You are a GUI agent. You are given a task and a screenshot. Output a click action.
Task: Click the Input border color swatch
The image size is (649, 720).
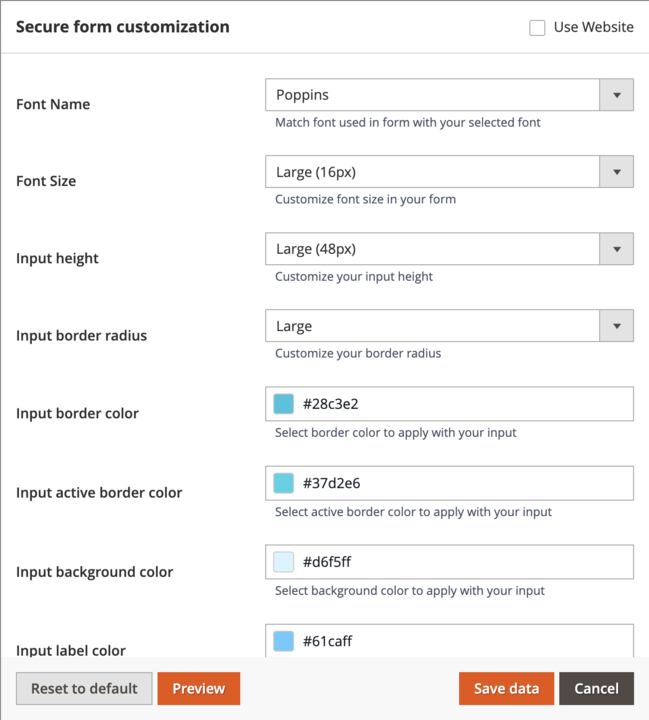284,404
